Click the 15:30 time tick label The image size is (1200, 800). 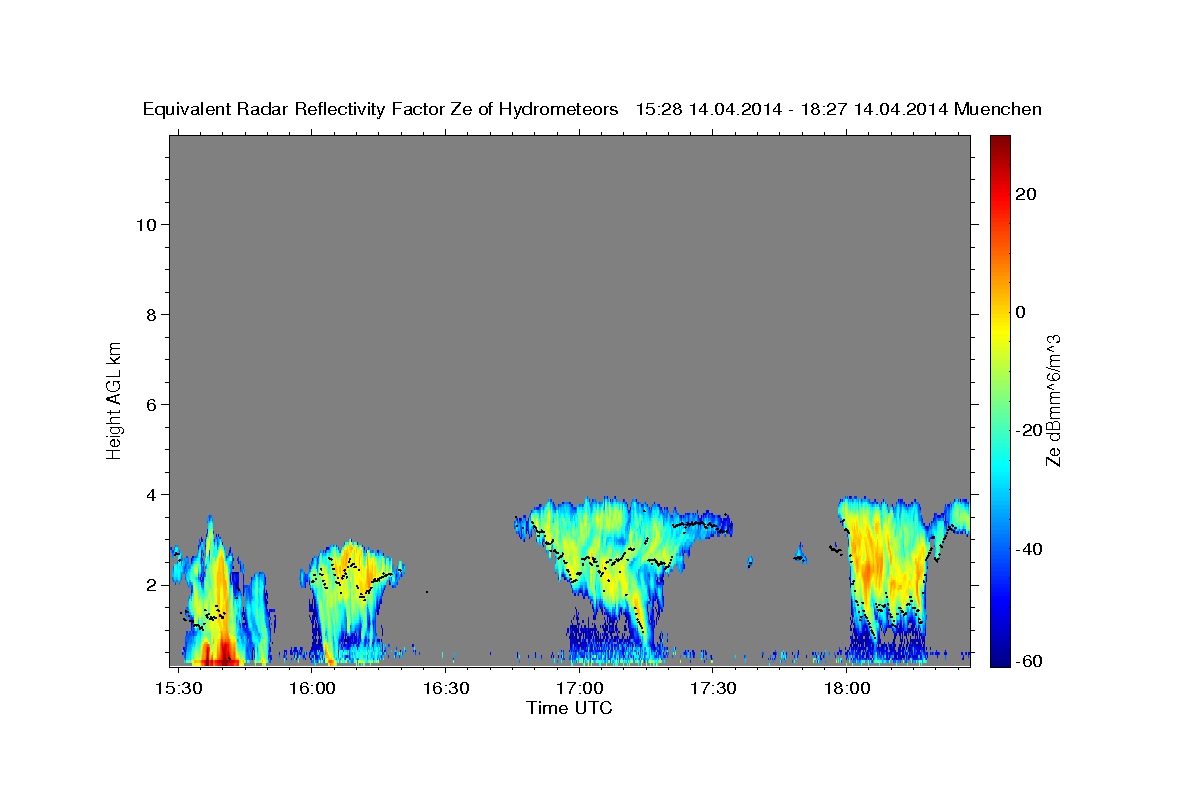[x=179, y=688]
